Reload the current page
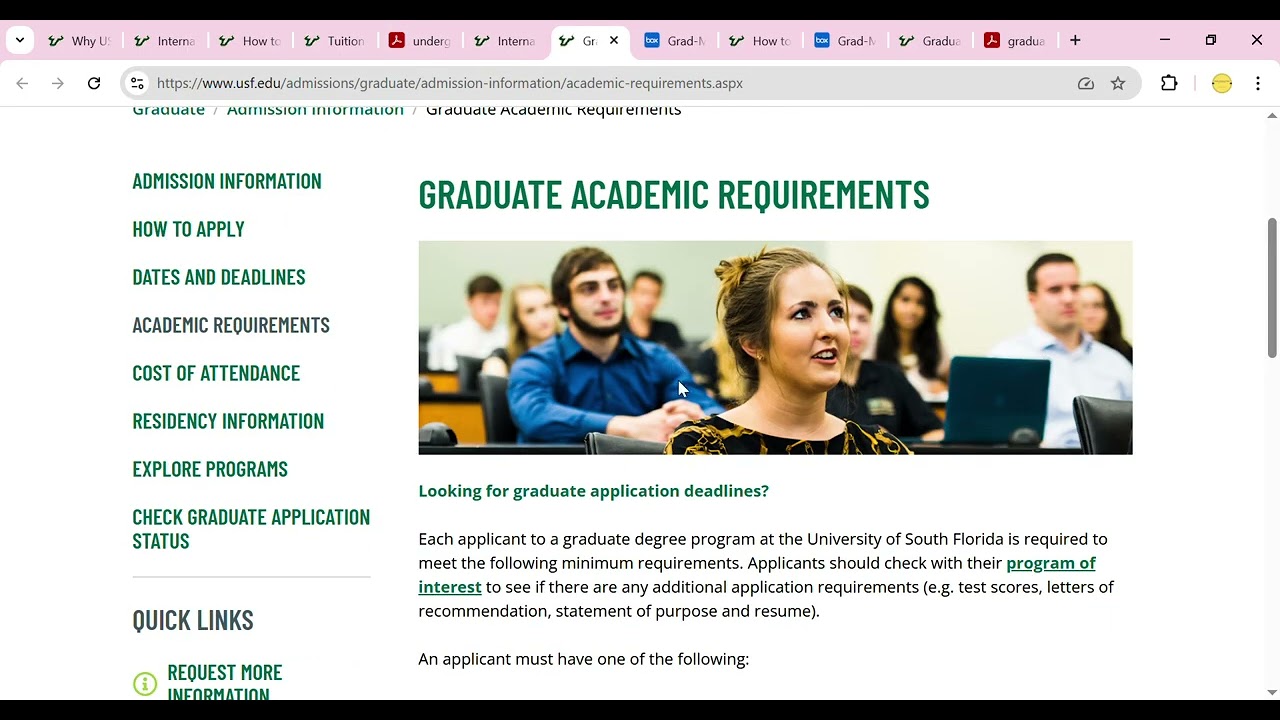Viewport: 1280px width, 720px height. [x=94, y=84]
